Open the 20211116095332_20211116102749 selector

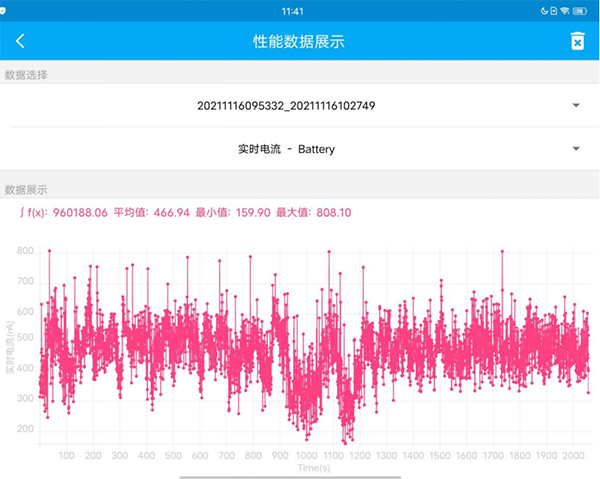[x=286, y=105]
